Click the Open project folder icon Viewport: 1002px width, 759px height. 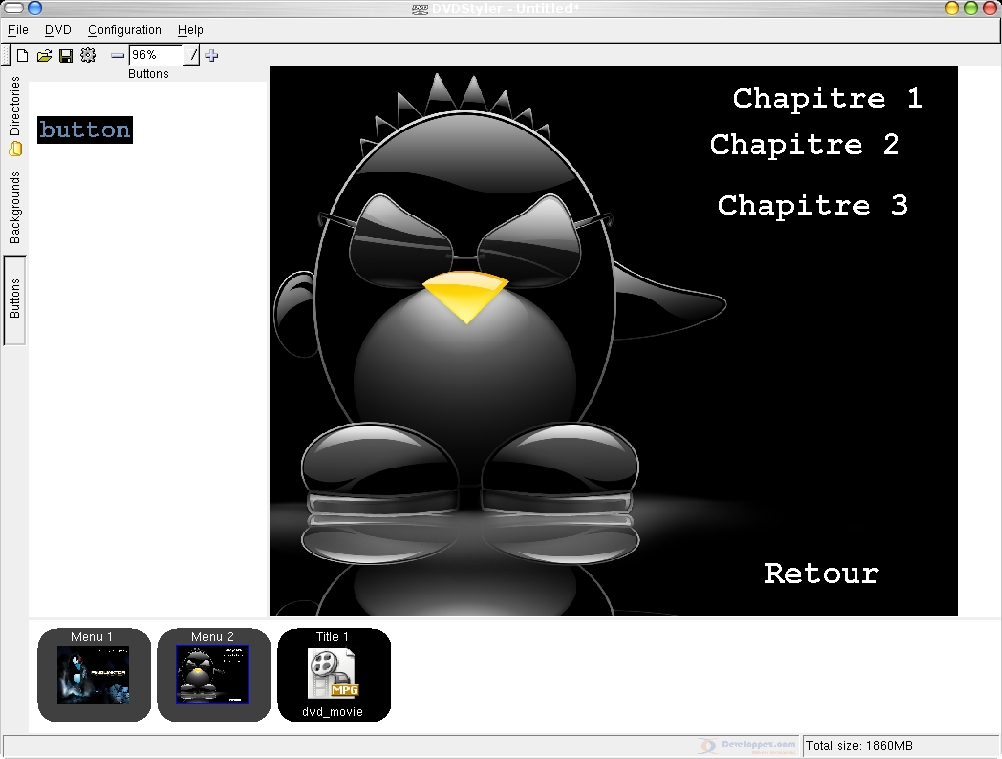(x=44, y=56)
